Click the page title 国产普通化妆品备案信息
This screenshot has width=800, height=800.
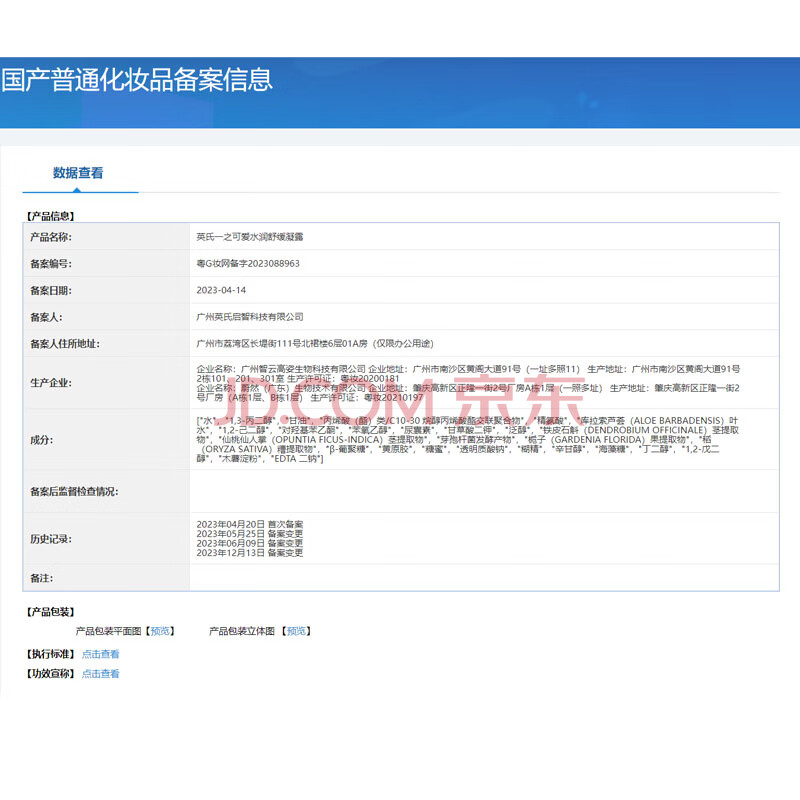(137, 80)
